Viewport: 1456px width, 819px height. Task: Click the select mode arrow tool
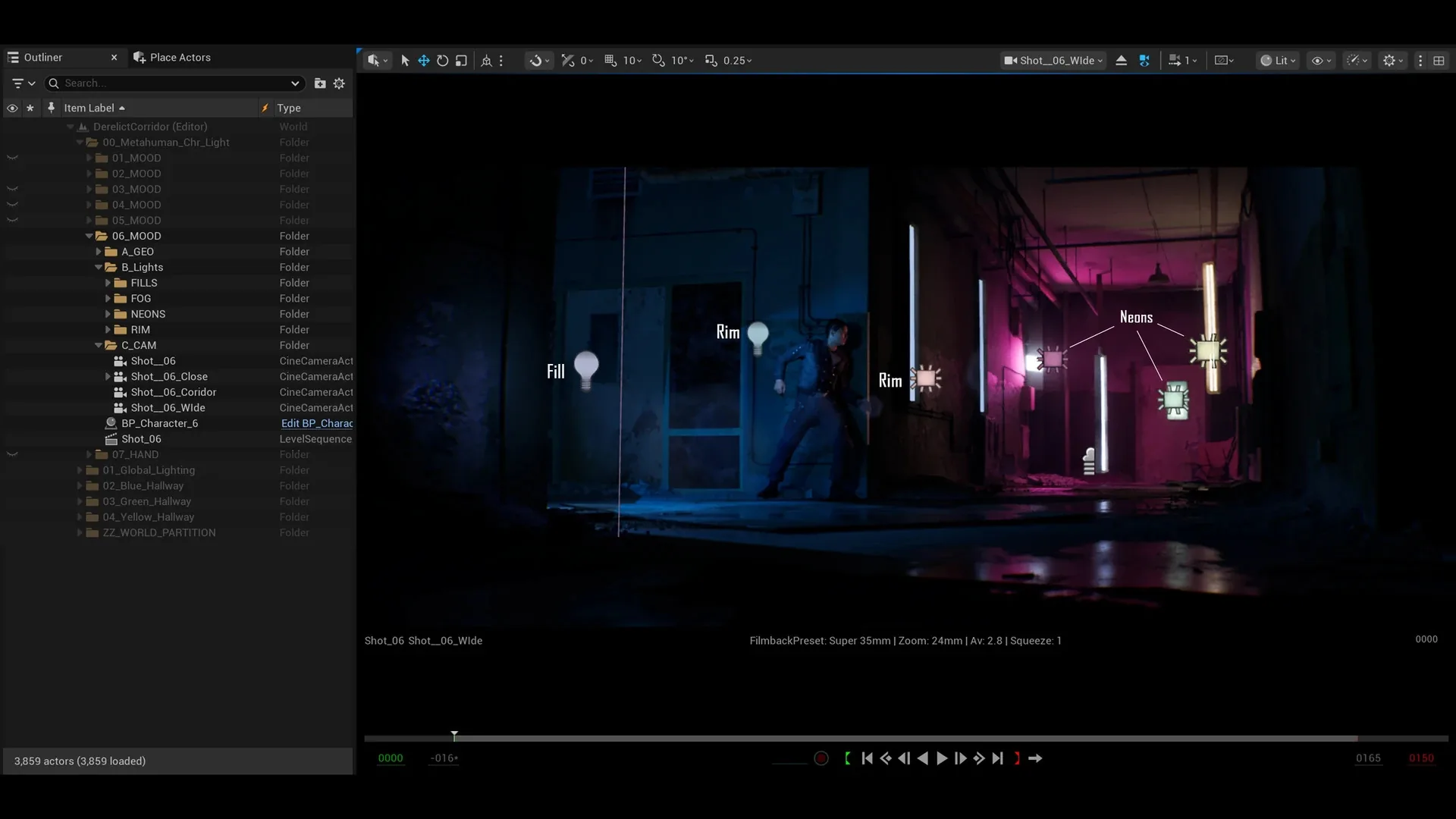[x=405, y=61]
